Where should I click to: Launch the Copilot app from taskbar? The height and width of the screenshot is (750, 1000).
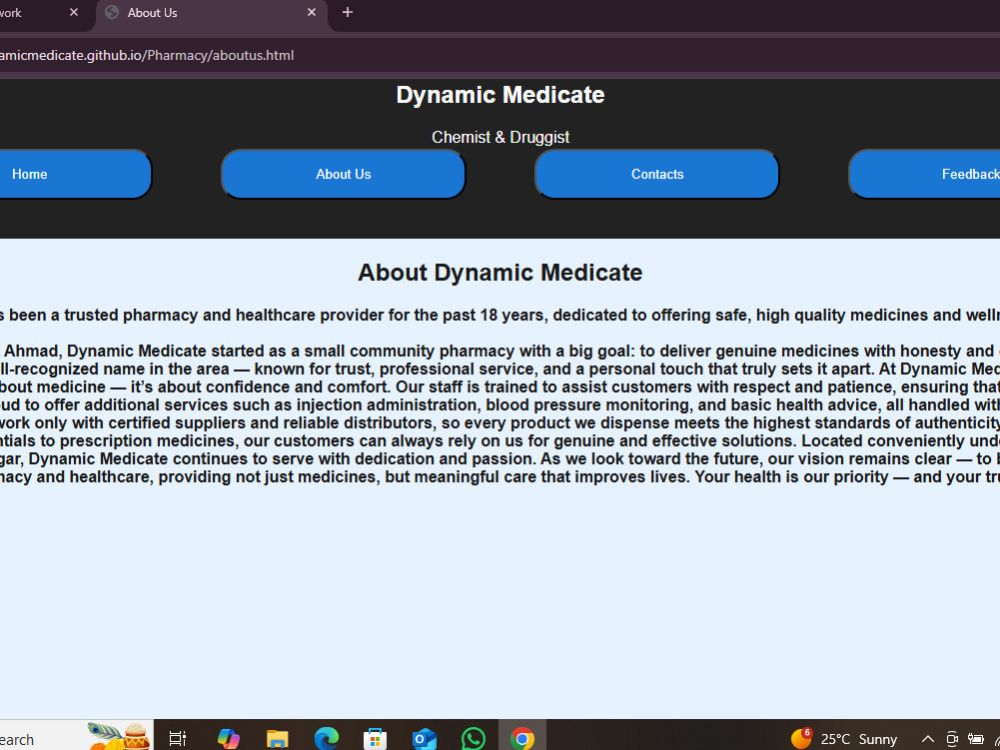[x=228, y=739]
